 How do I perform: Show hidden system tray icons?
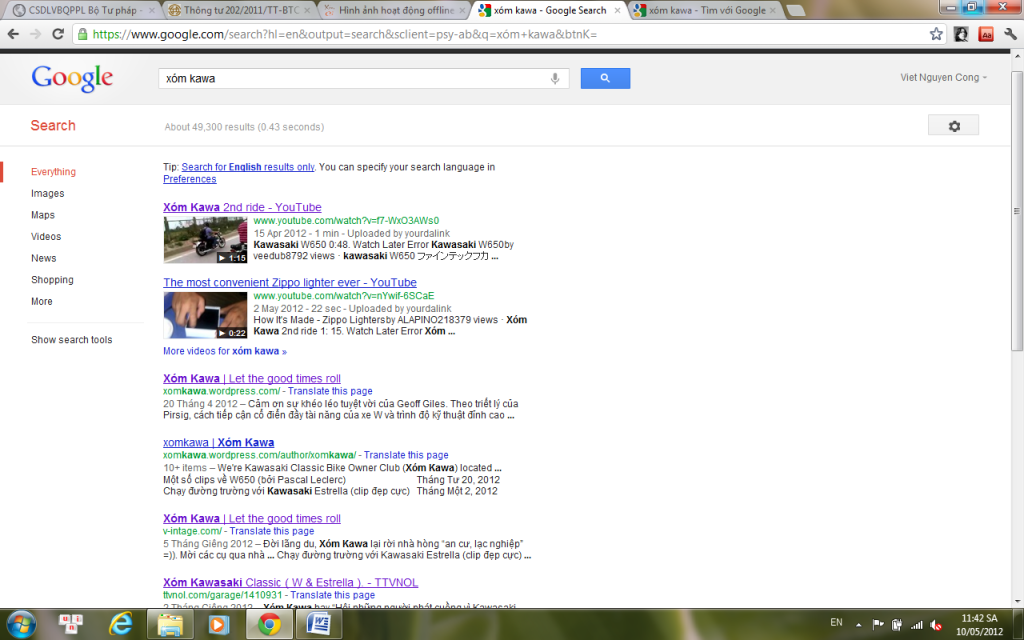pos(858,625)
